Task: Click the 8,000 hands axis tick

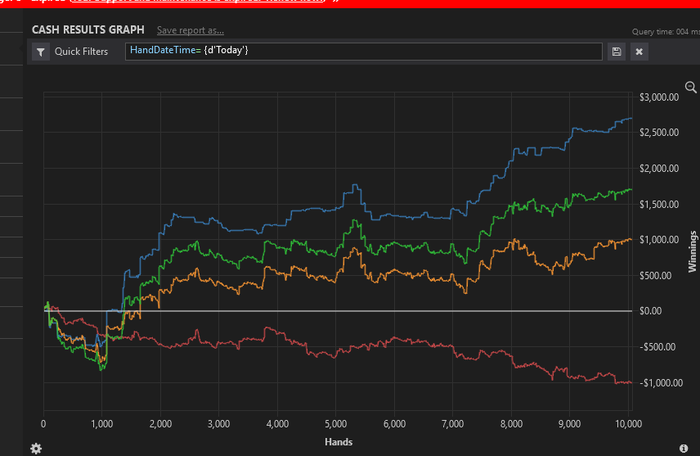Action: point(511,424)
